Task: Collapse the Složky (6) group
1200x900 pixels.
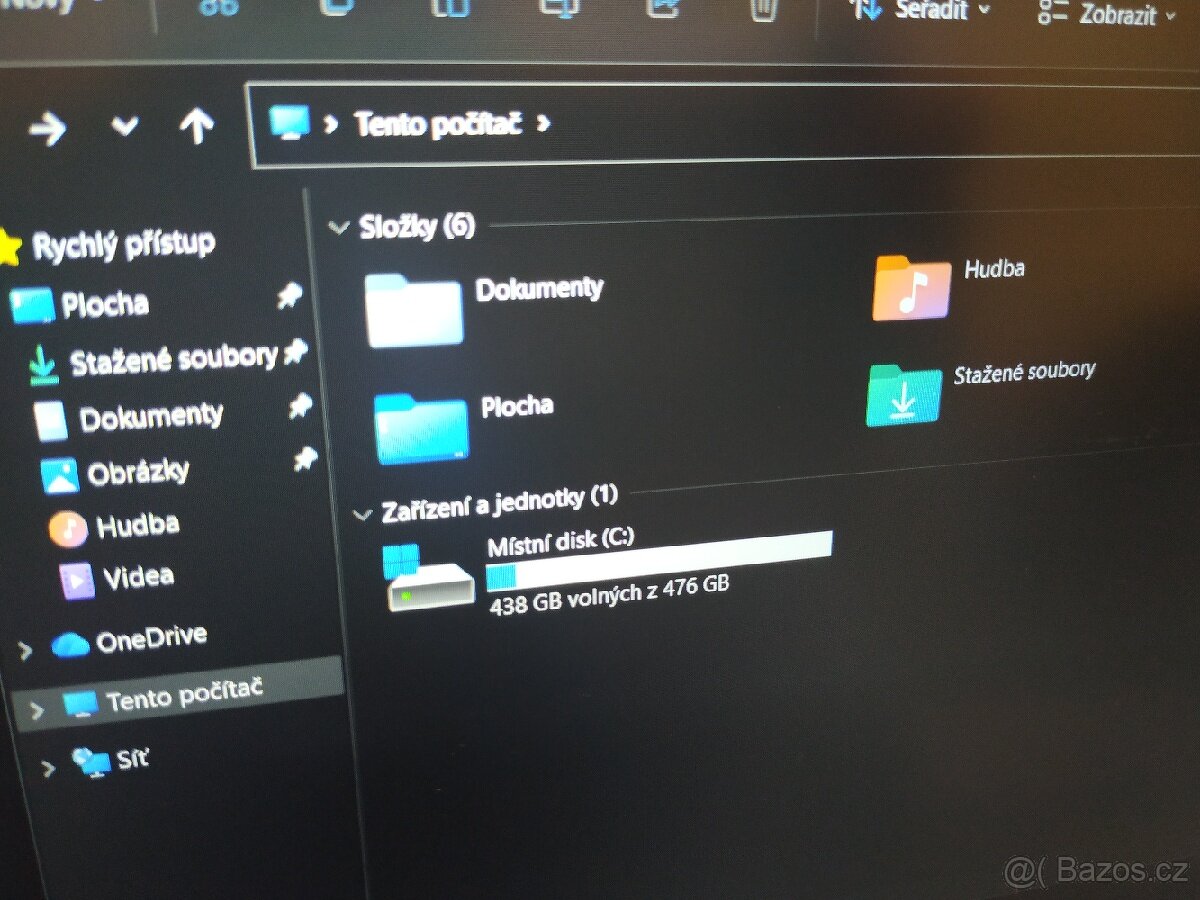Action: tap(338, 227)
